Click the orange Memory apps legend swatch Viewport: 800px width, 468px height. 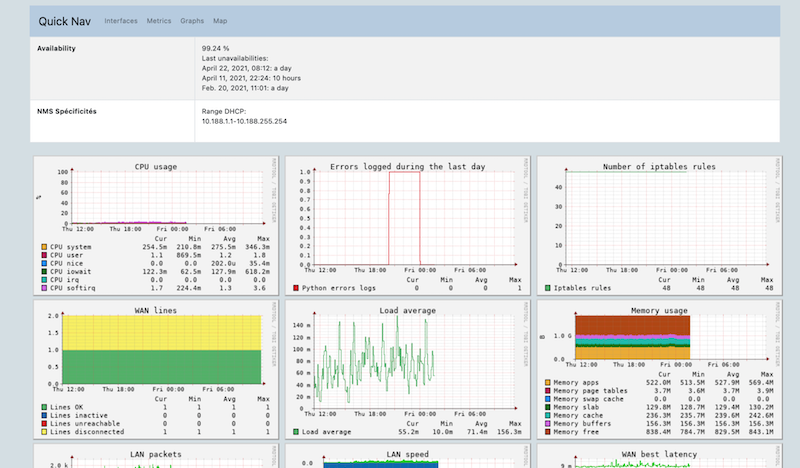click(x=547, y=382)
